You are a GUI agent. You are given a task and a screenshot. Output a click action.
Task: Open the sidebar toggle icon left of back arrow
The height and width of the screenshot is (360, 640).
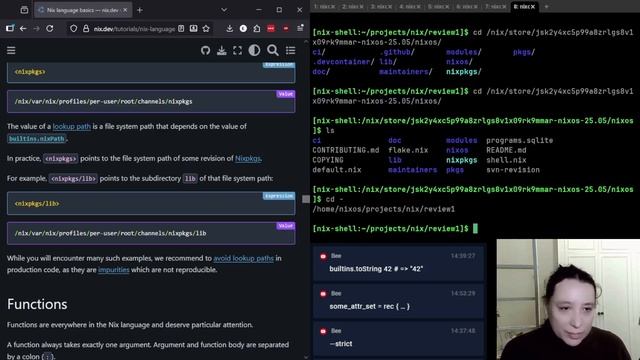[10, 28]
